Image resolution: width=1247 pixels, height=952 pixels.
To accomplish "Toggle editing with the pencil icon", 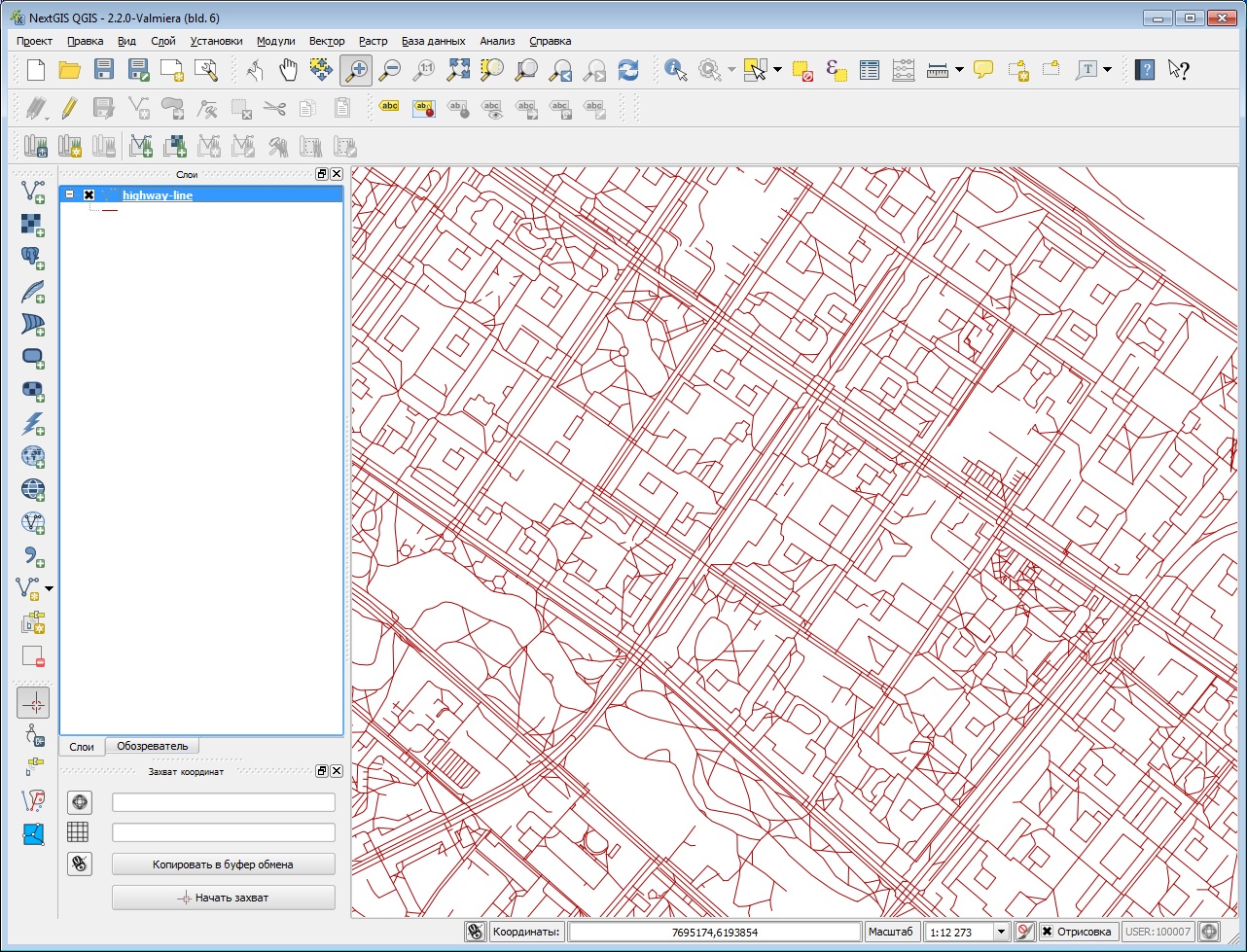I will tap(68, 108).
